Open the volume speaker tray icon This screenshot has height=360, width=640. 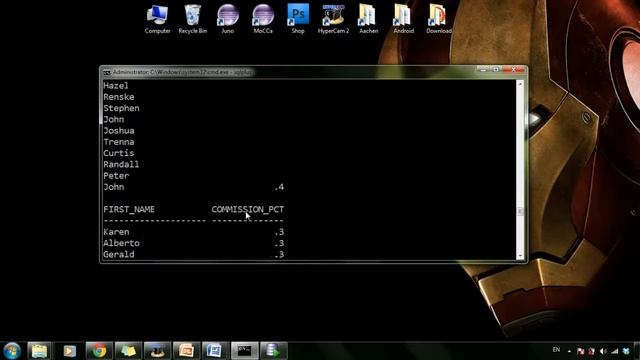tap(603, 351)
